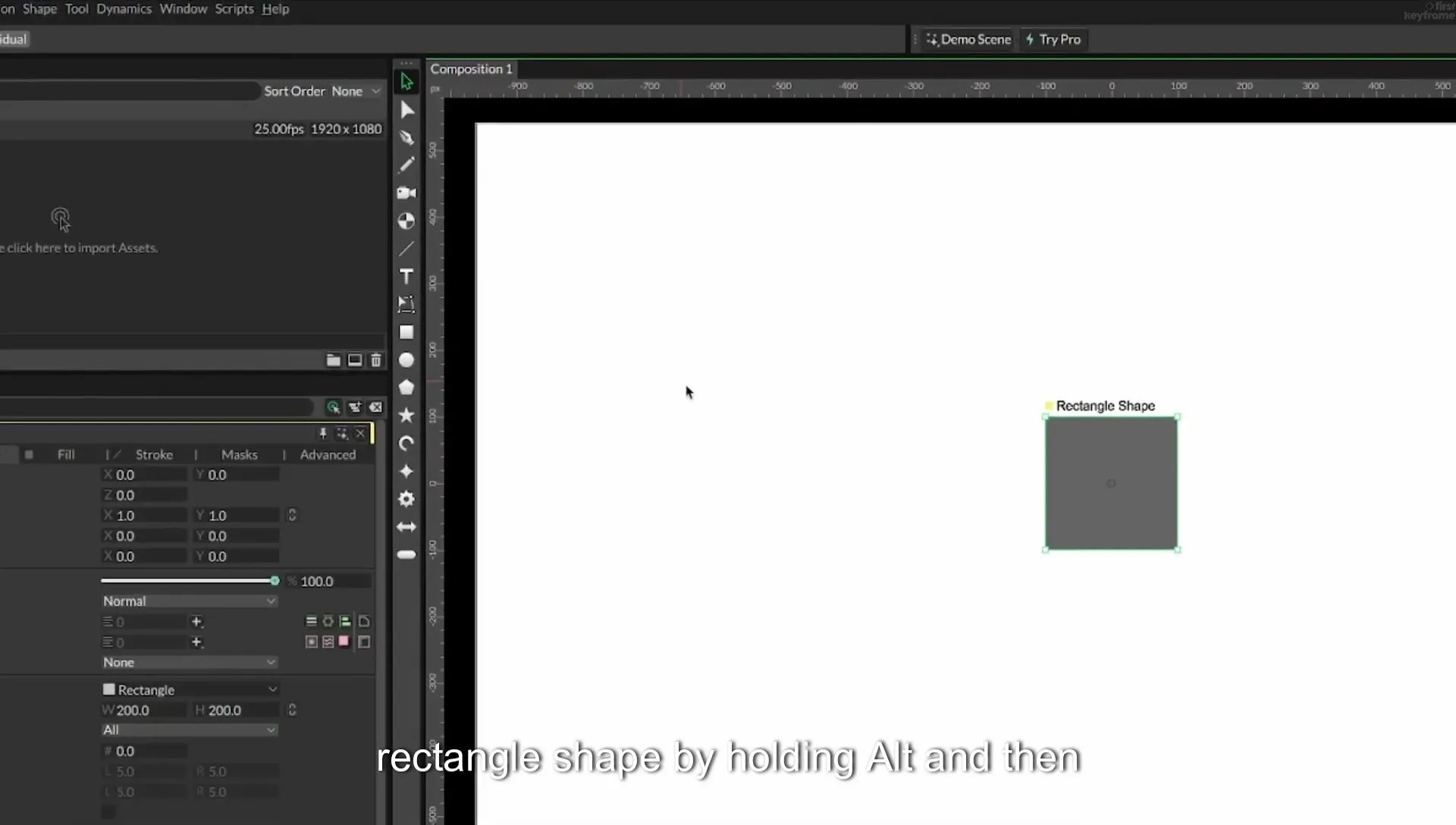Open the Scripts menu
This screenshot has height=825, width=1456.
point(234,9)
